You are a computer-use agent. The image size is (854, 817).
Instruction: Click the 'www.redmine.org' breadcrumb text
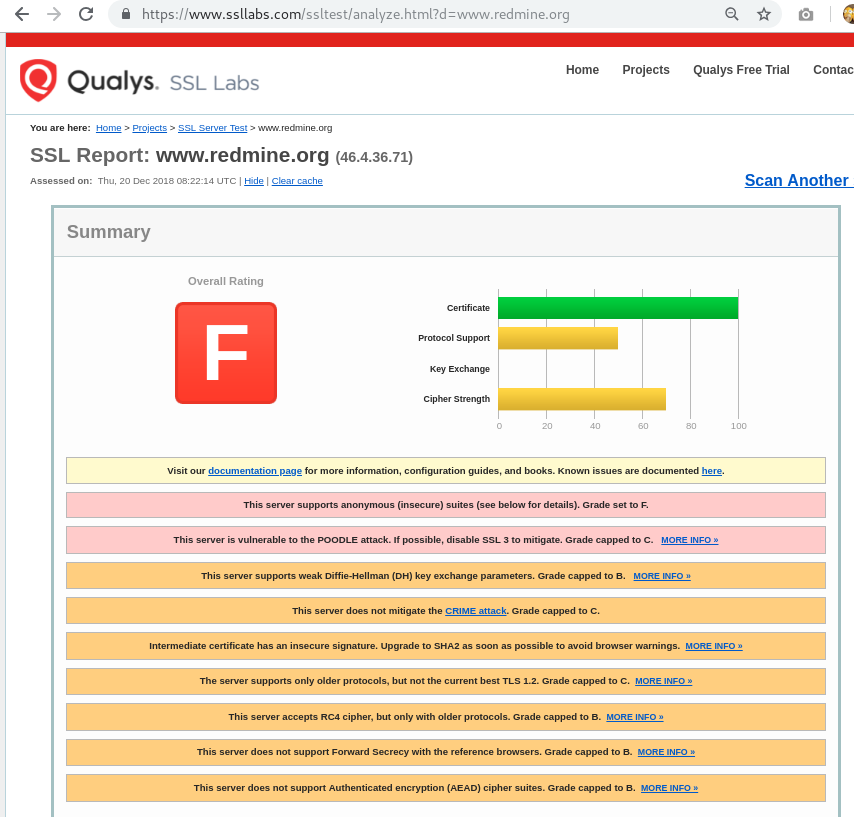[x=295, y=128]
